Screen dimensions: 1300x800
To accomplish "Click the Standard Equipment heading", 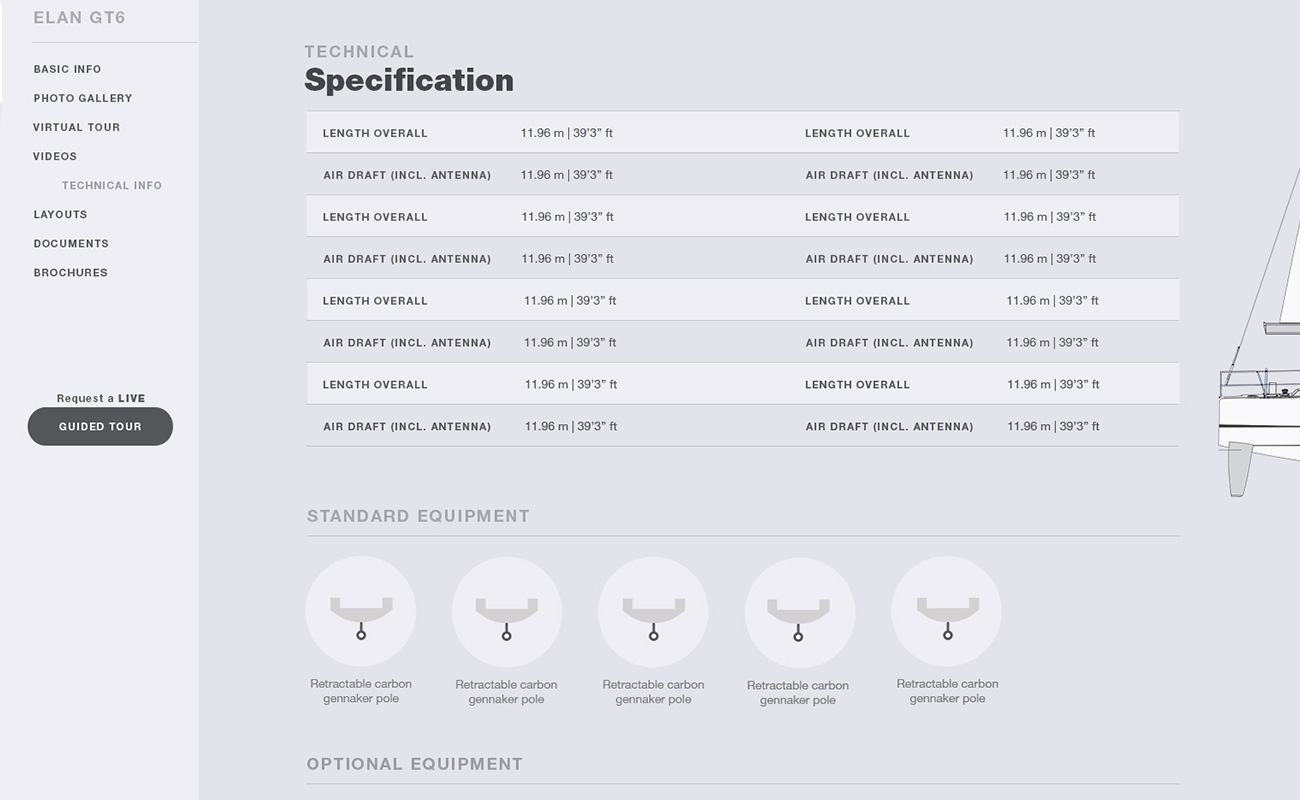I will pyautogui.click(x=418, y=516).
